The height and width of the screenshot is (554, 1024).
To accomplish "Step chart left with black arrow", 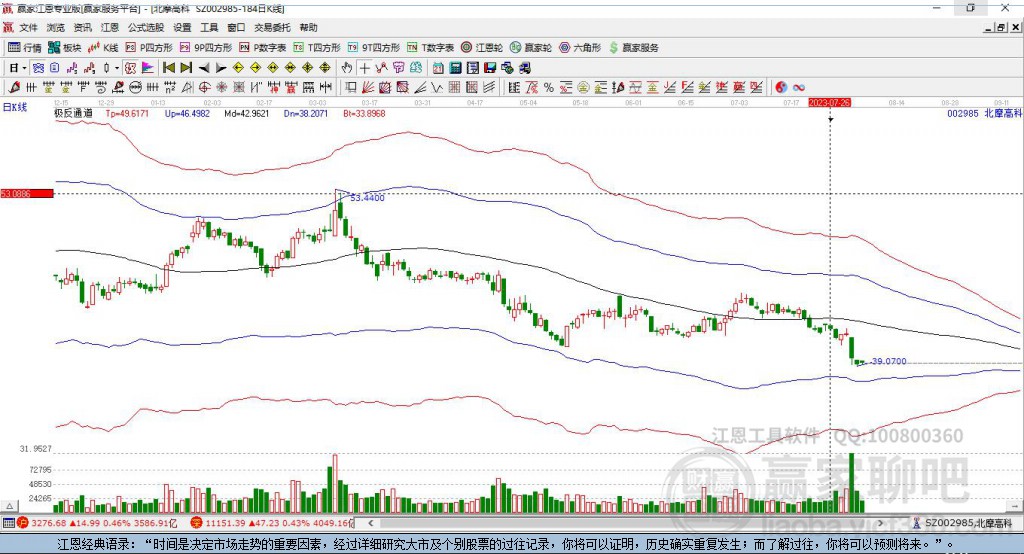I will [x=204, y=68].
